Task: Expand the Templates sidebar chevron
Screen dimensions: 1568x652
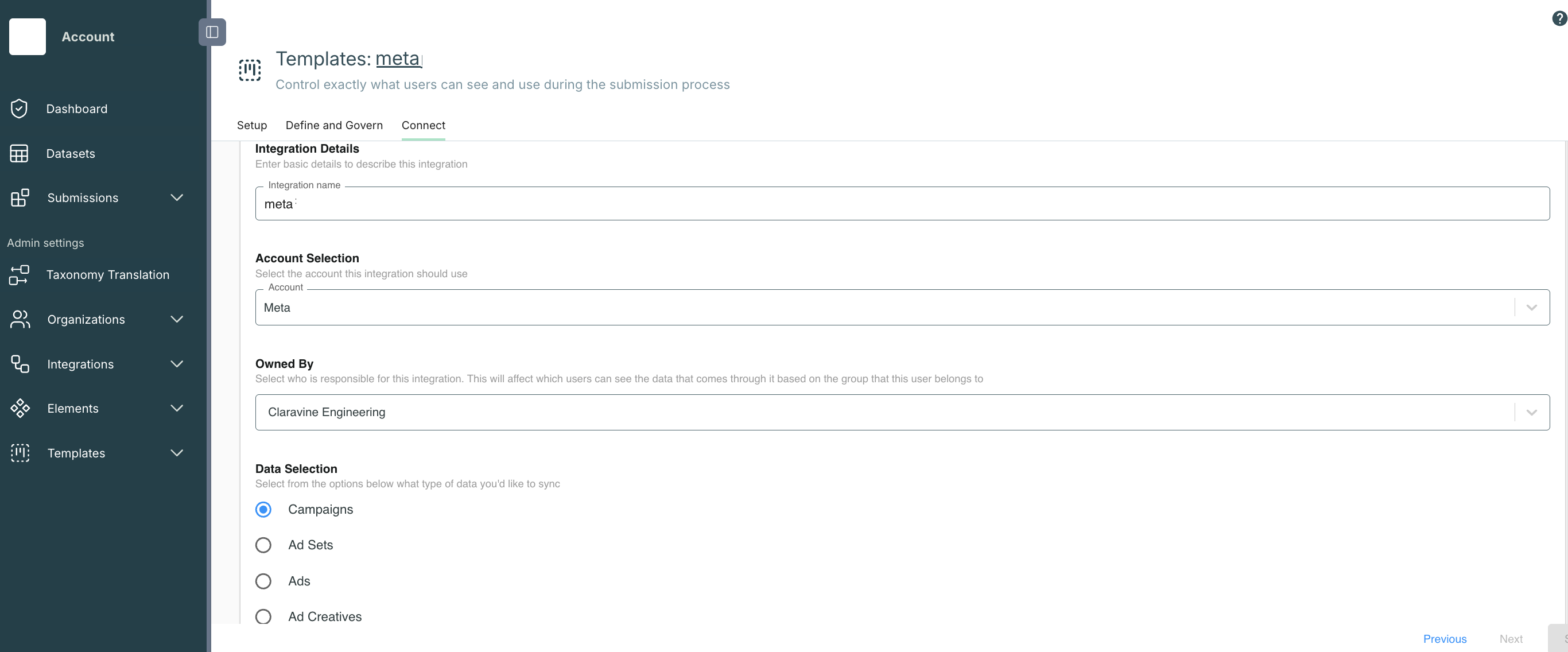Action: coord(177,453)
